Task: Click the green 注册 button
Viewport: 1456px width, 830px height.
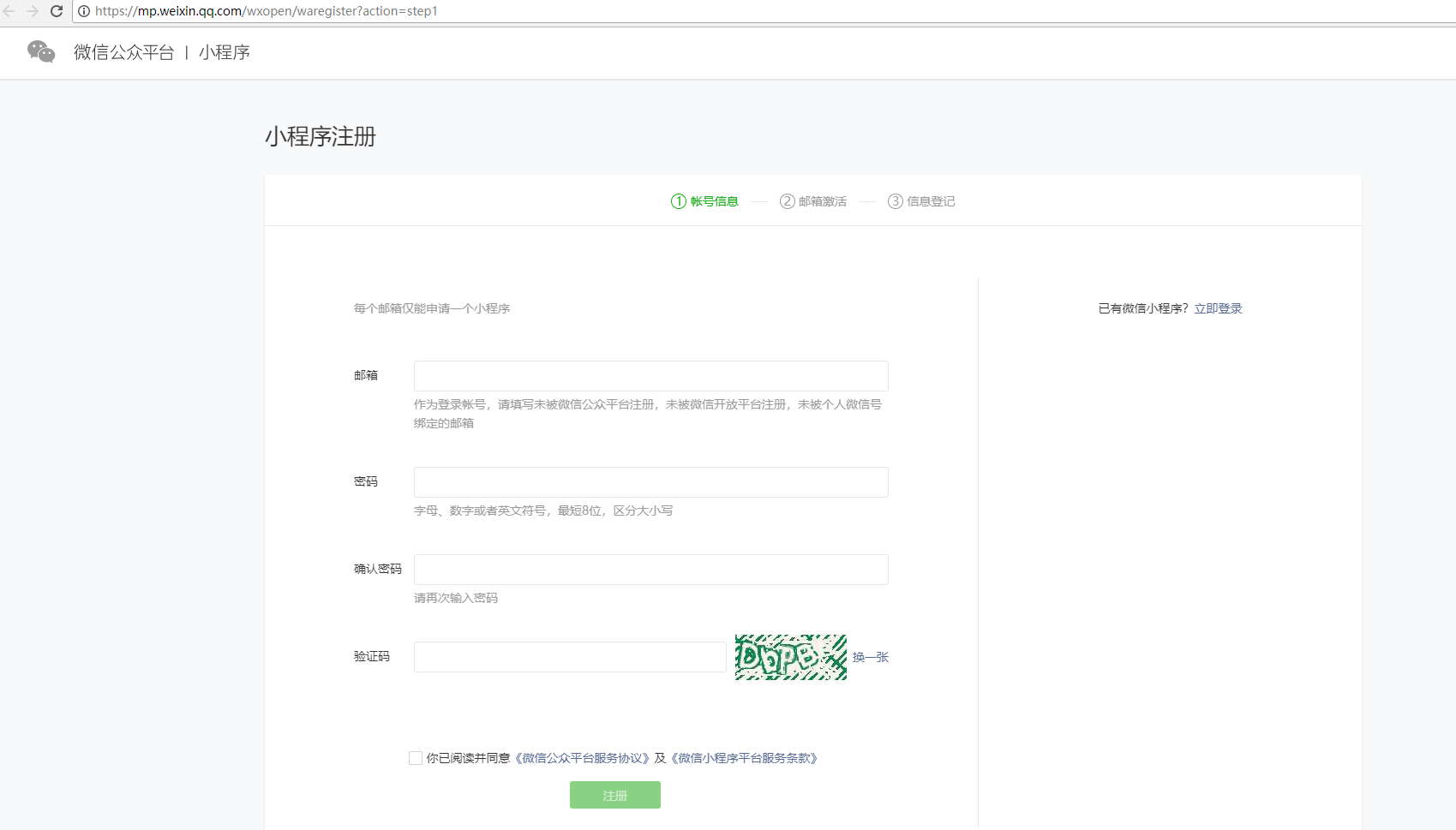Action: pyautogui.click(x=615, y=795)
